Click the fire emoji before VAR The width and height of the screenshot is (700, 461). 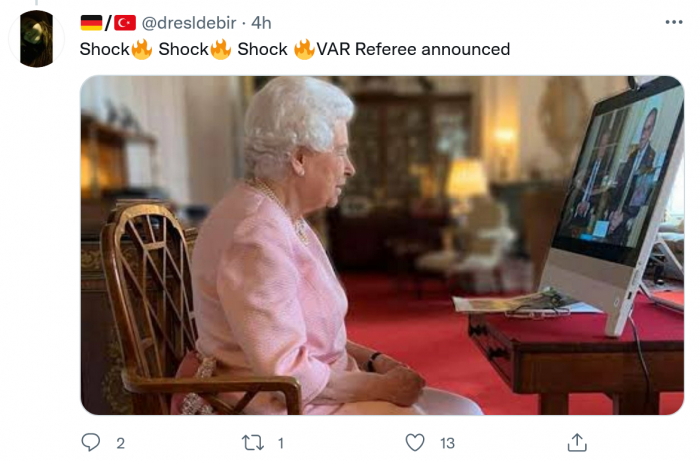304,49
